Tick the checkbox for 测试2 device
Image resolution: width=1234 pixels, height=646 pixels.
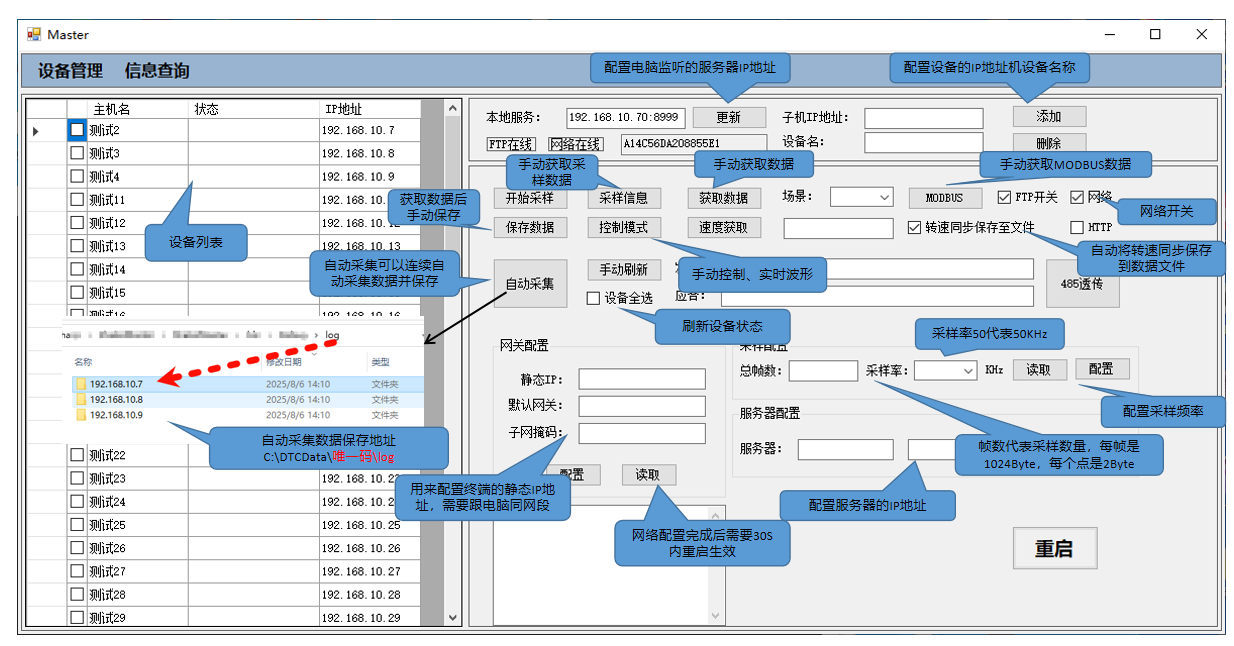point(77,130)
